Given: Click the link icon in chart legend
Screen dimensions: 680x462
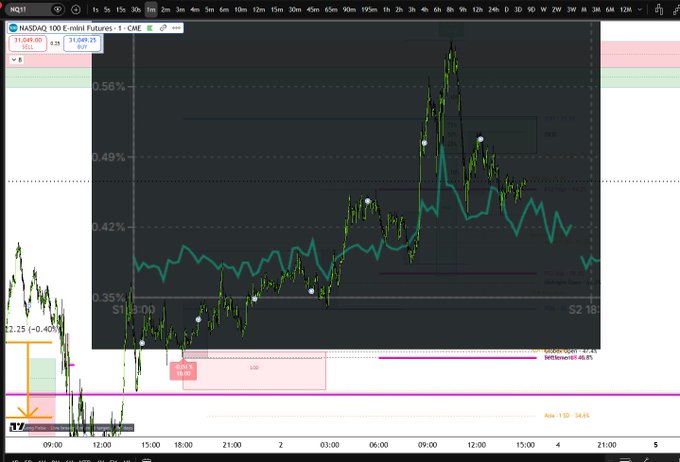Looking at the screenshot, I should coord(163,28).
